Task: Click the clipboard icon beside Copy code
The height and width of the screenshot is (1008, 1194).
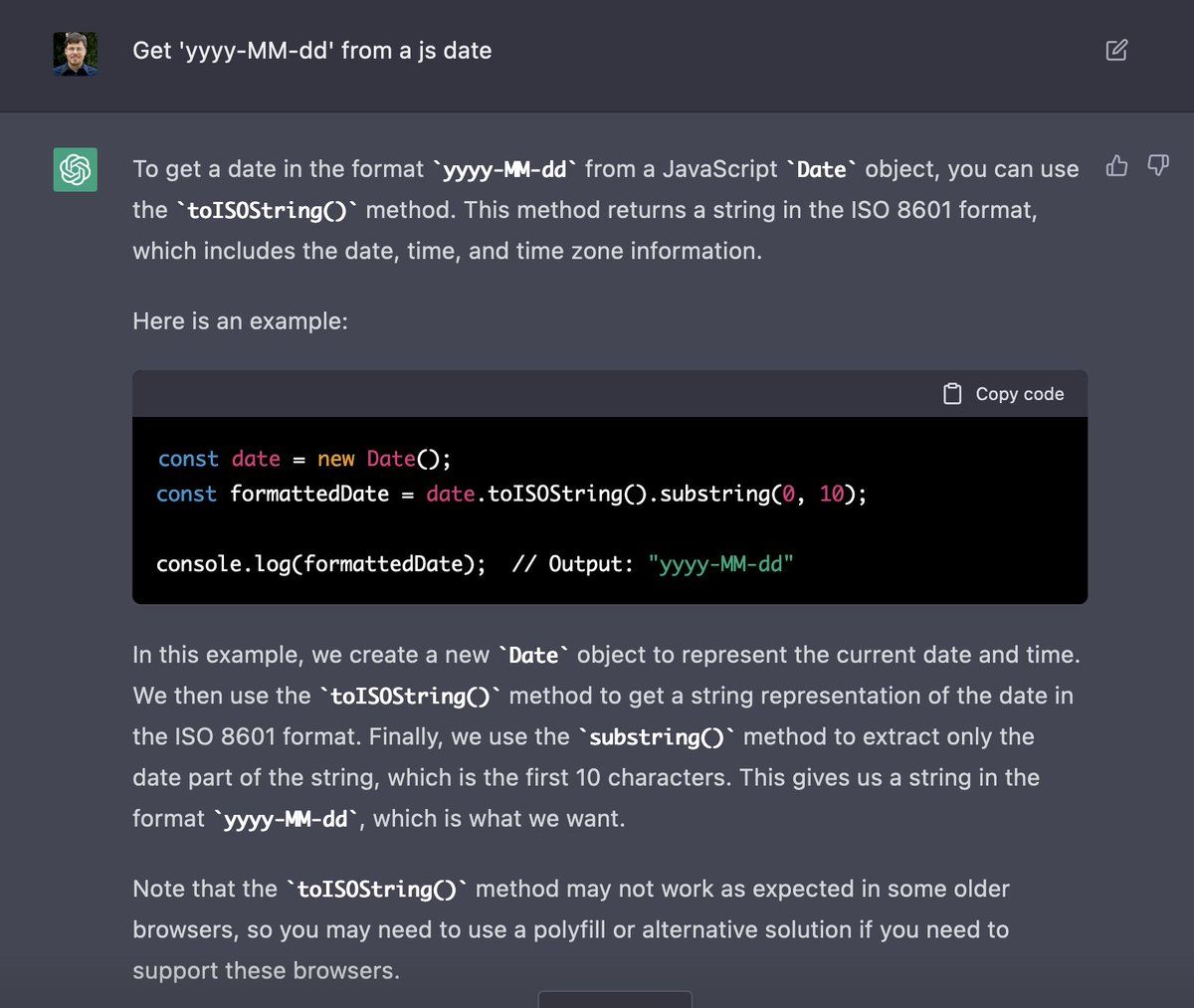Action: tap(952, 394)
